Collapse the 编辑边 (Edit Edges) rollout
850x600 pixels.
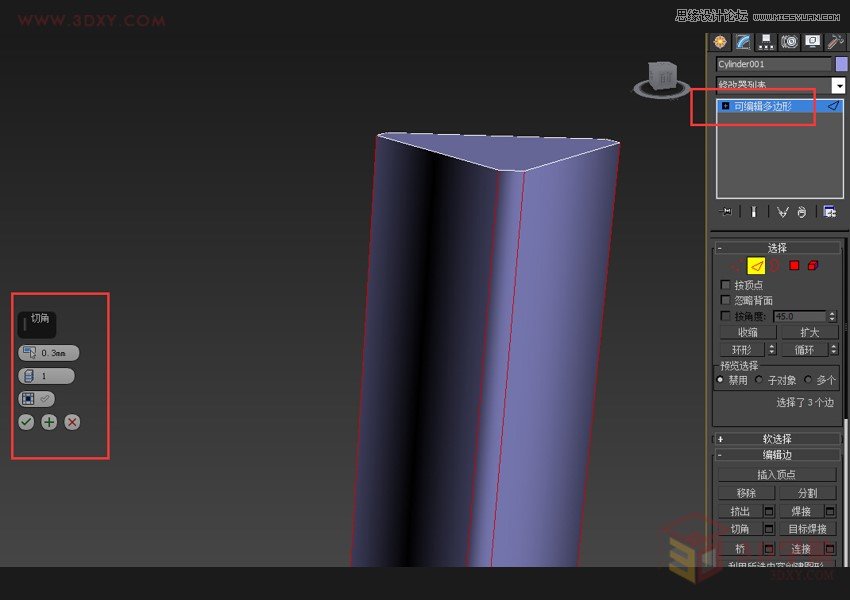click(x=775, y=455)
